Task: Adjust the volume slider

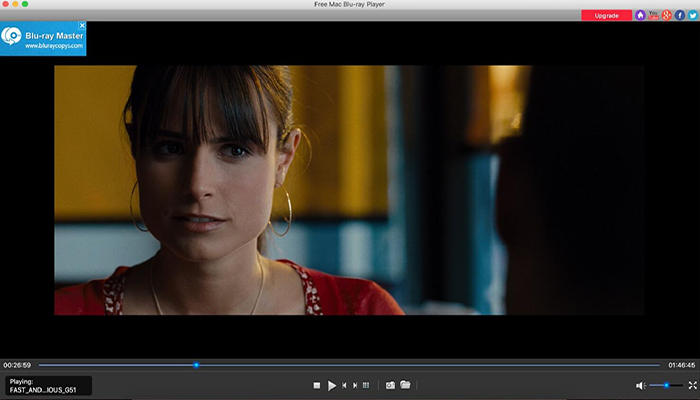Action: (666, 385)
